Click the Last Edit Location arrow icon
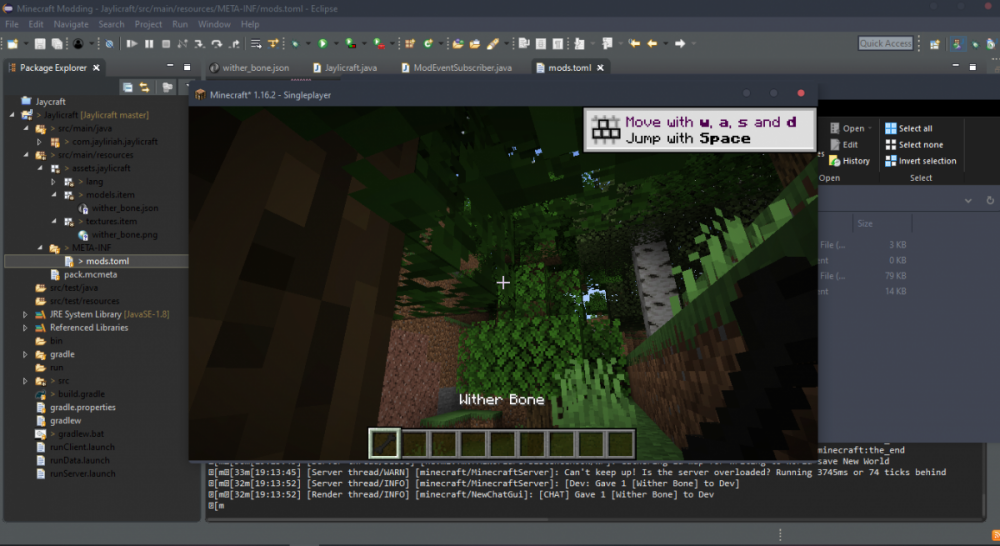 pyautogui.click(x=634, y=43)
